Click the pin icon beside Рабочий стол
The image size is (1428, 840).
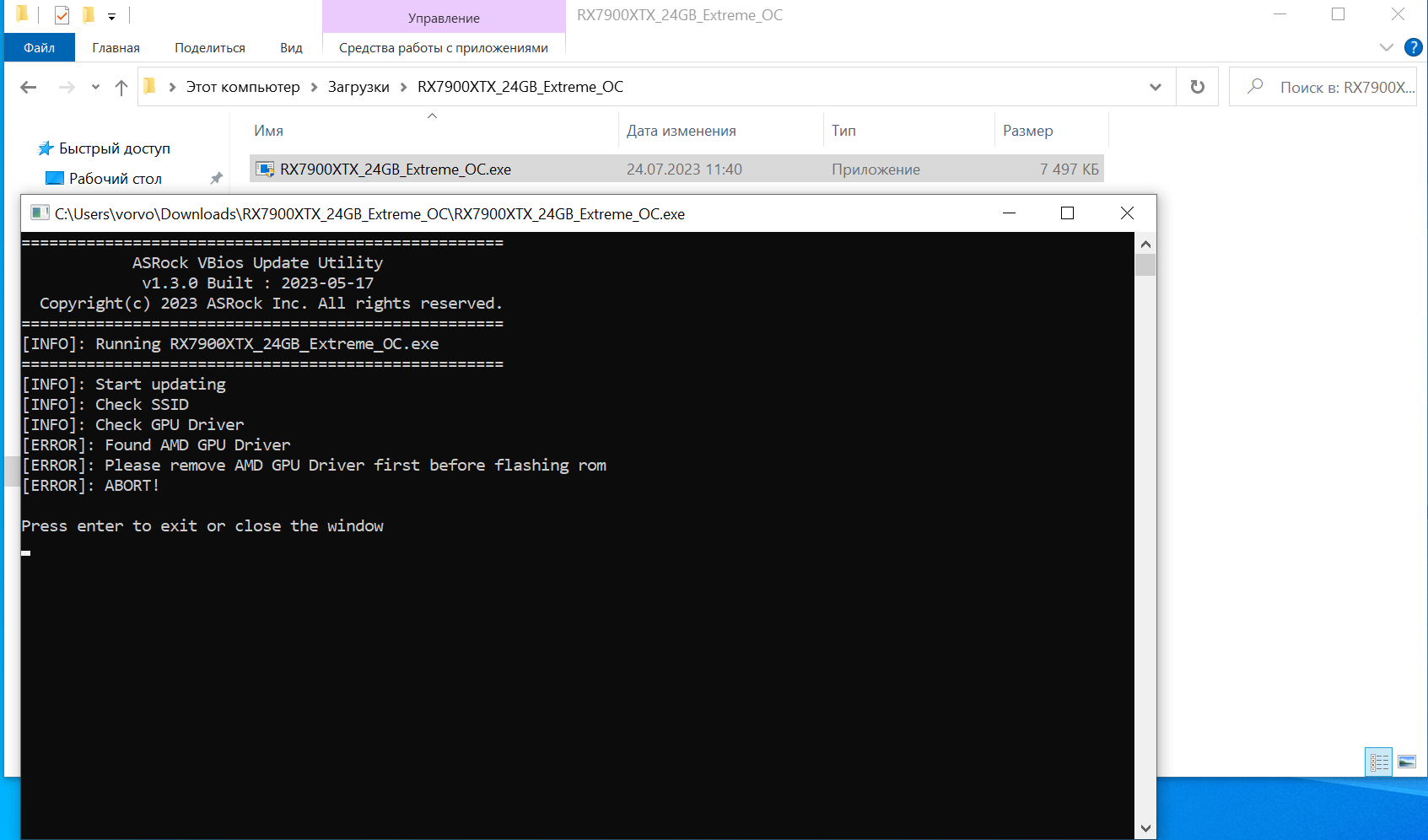216,178
